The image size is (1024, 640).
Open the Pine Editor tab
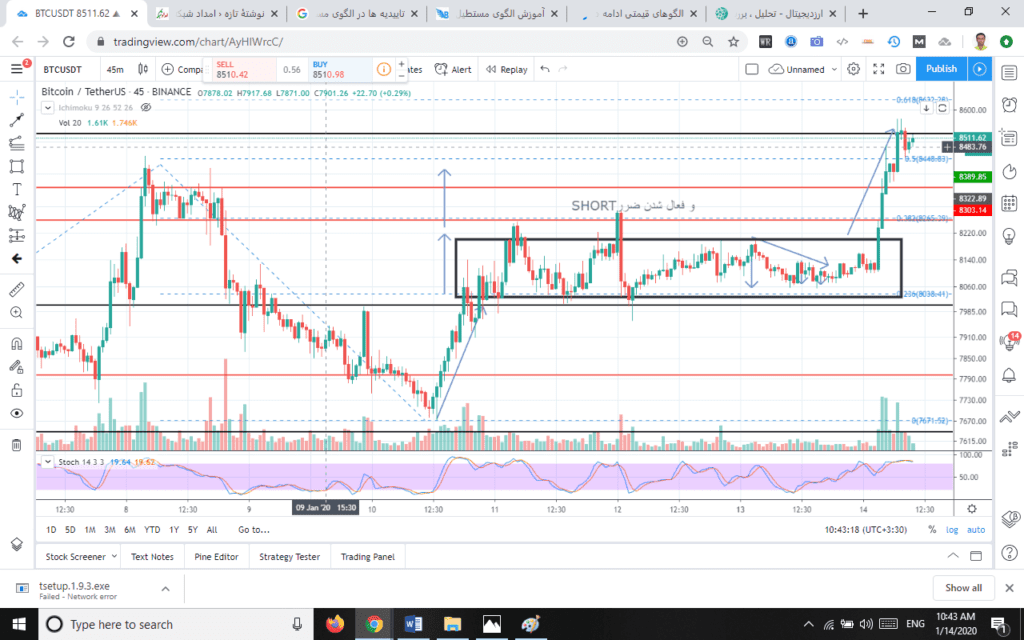[217, 557]
